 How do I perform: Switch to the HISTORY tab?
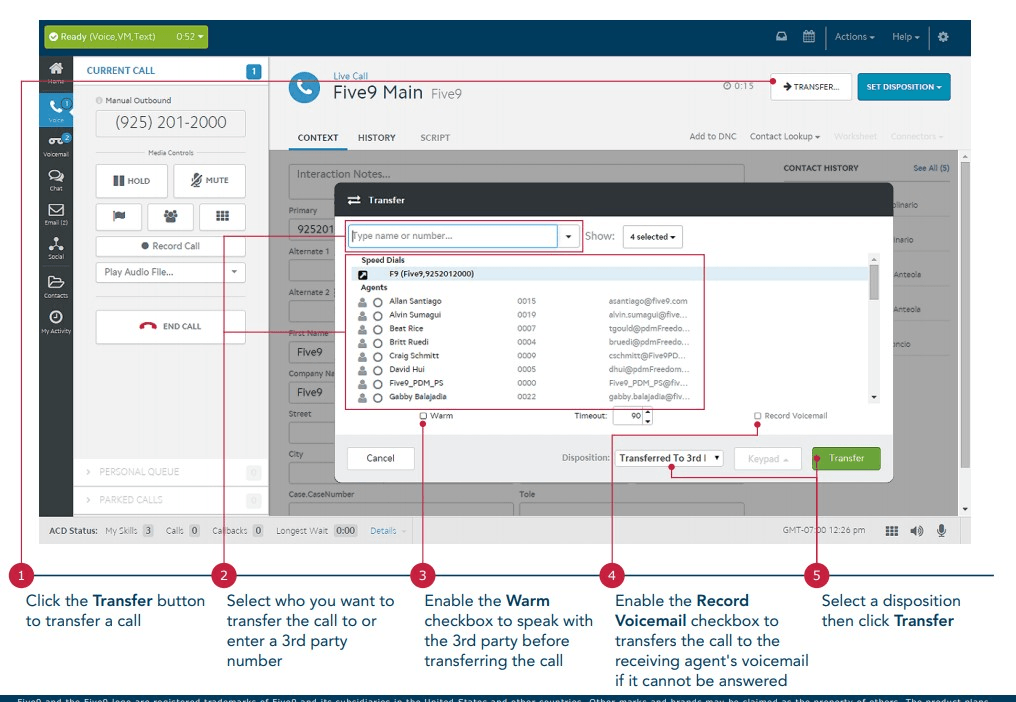[377, 138]
